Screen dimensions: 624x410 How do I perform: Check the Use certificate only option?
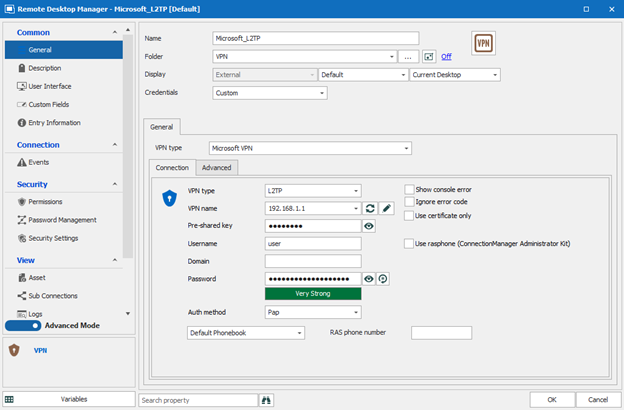(409, 216)
